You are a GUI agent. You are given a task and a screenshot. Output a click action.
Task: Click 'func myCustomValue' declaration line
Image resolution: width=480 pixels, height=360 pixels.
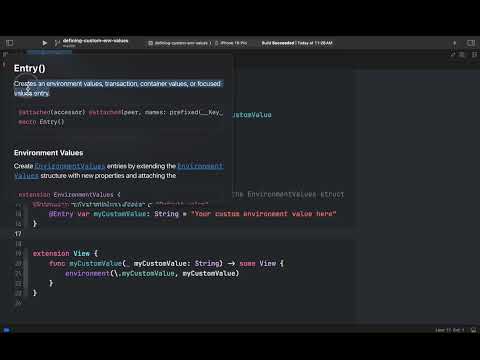[166, 263]
